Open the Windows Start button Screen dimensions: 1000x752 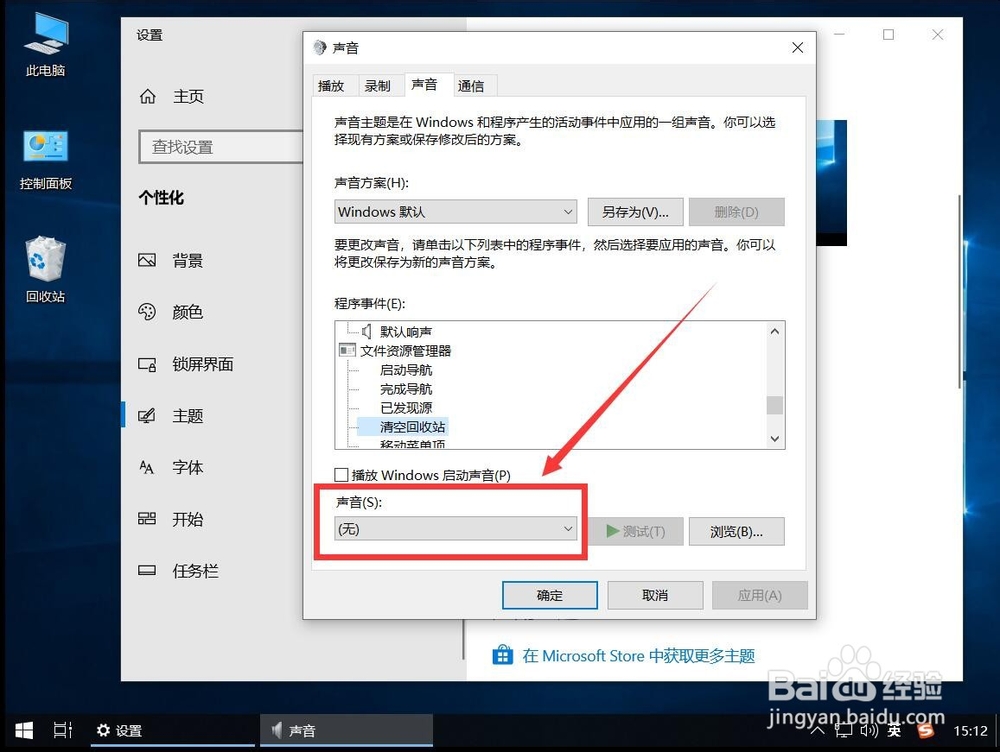24,730
